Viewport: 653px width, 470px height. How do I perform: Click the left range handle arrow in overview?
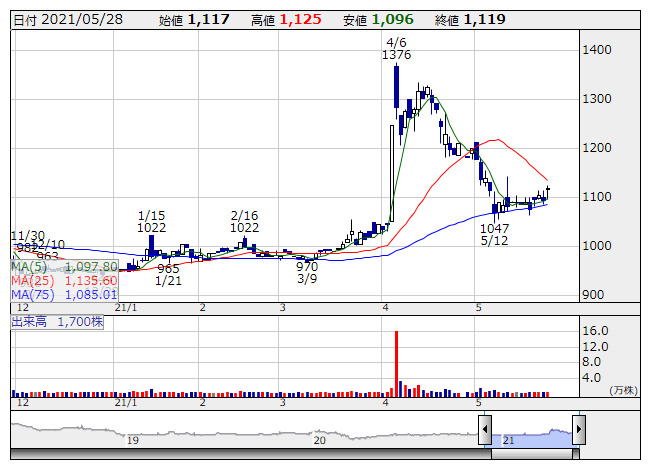(x=485, y=431)
